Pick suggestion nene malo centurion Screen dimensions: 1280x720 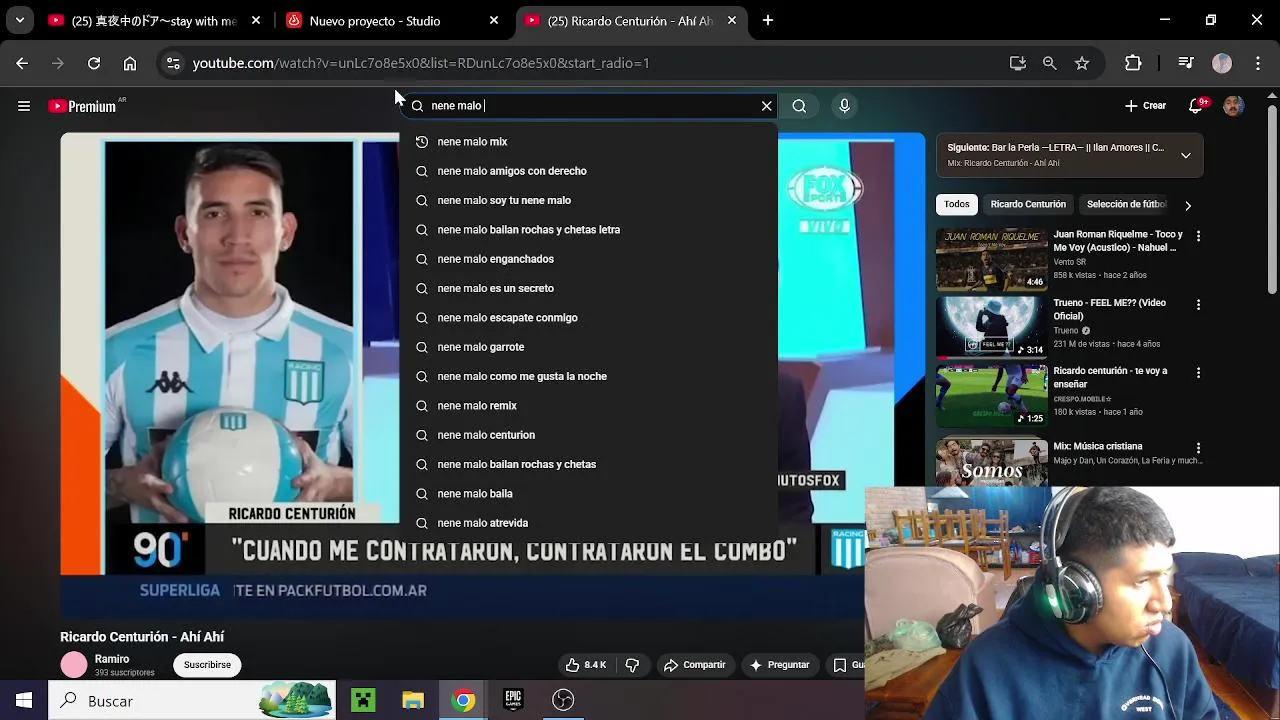tap(588, 435)
